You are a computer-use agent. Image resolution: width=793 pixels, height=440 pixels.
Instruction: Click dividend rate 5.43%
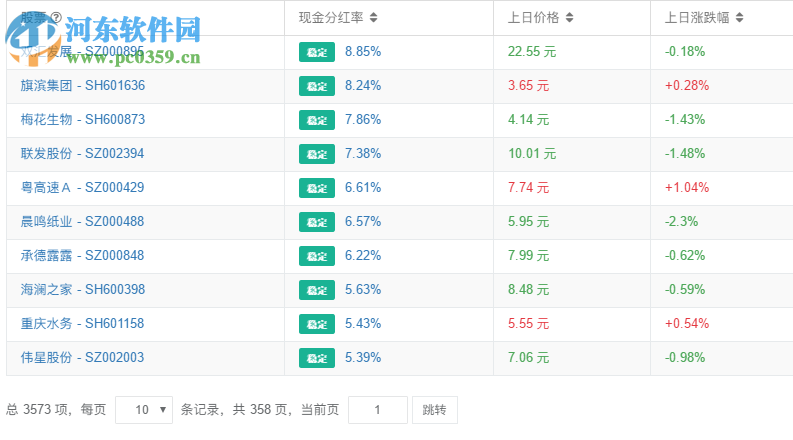(363, 323)
